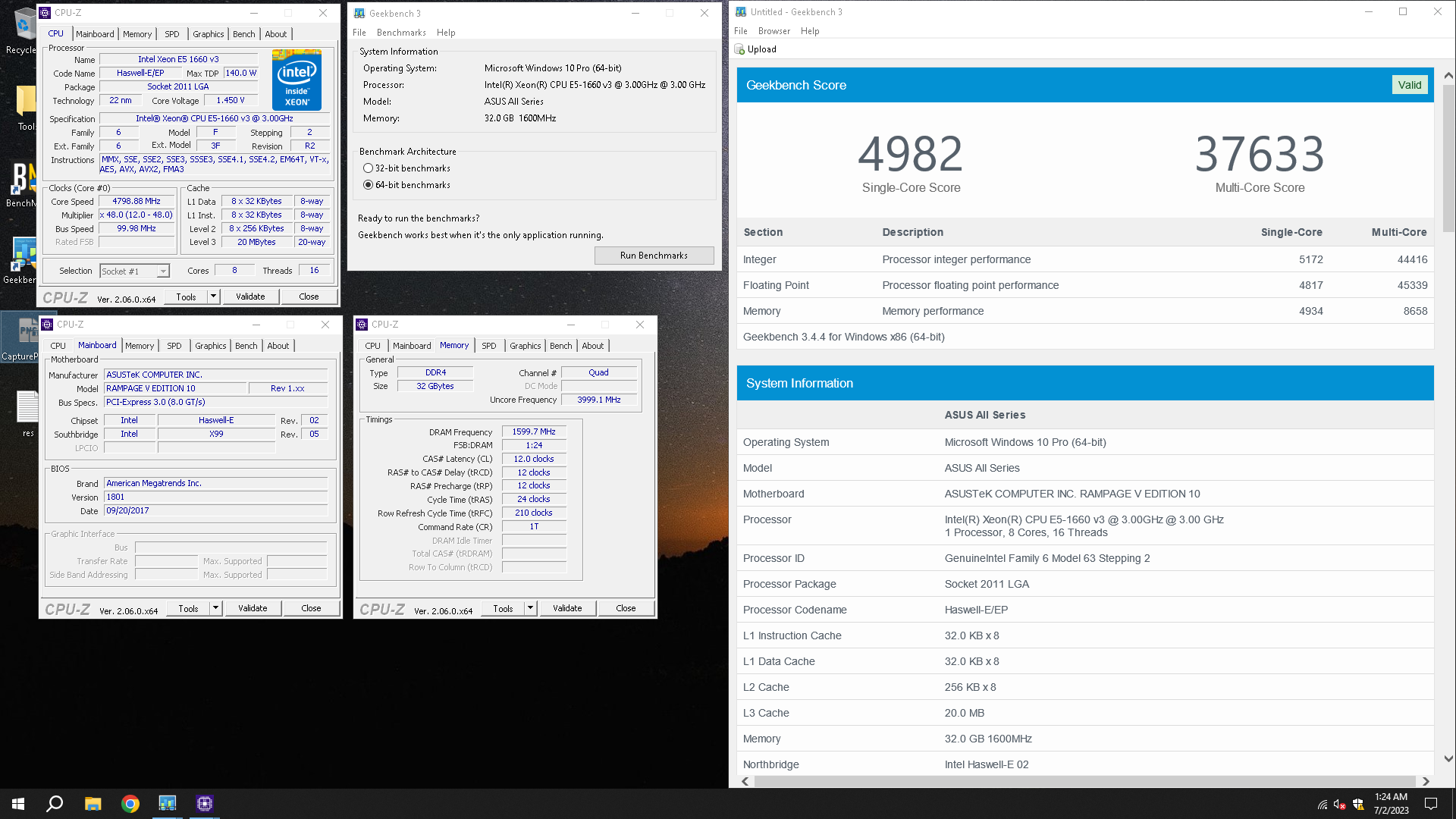
Task: Click the RAMPAGE V EDITION 10 model field
Action: [176, 388]
